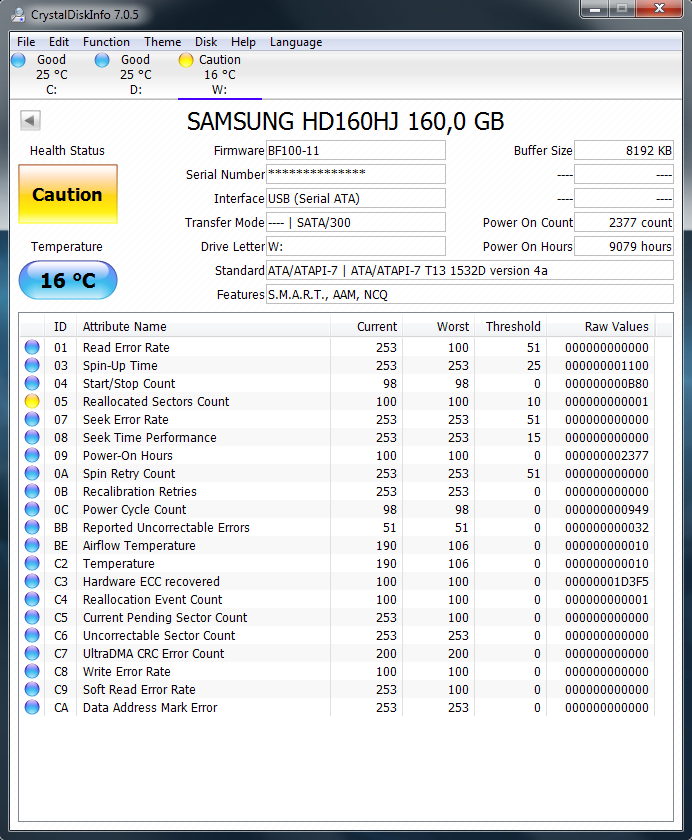Image resolution: width=692 pixels, height=840 pixels.
Task: Click the Current column header
Action: coord(366,326)
